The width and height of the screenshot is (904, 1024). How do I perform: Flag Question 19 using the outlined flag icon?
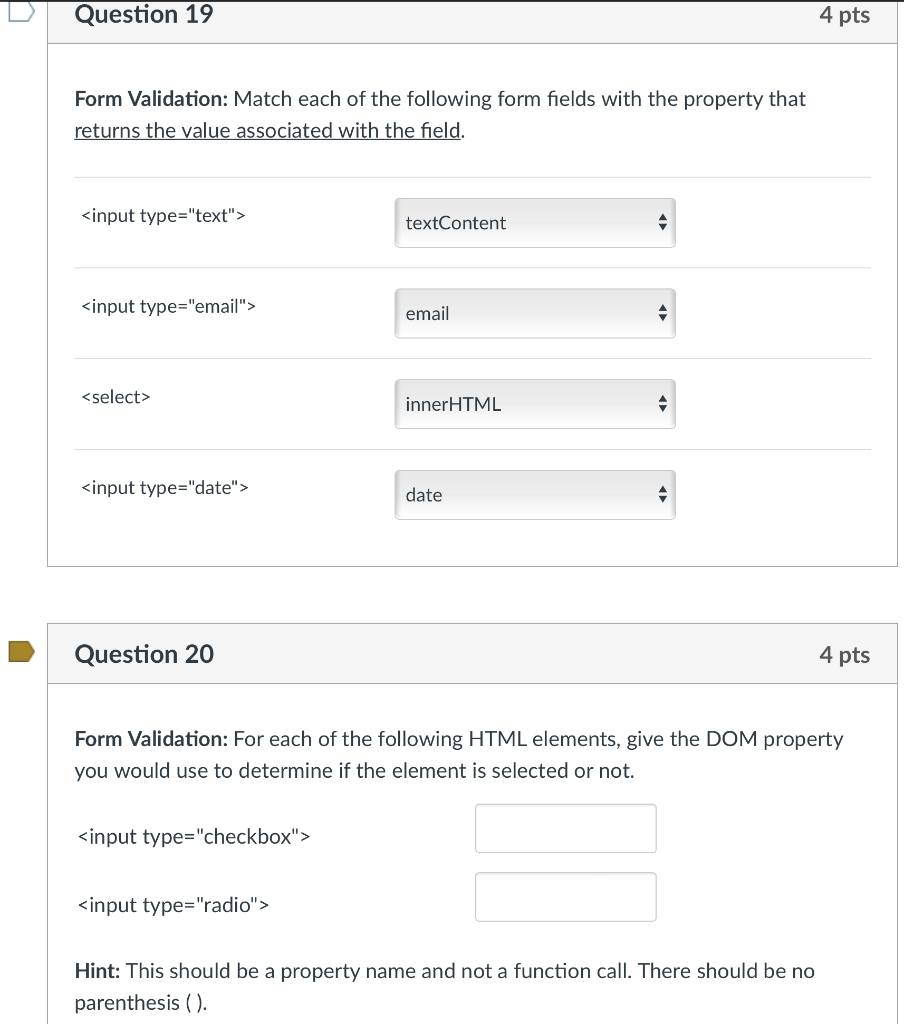pyautogui.click(x=21, y=12)
